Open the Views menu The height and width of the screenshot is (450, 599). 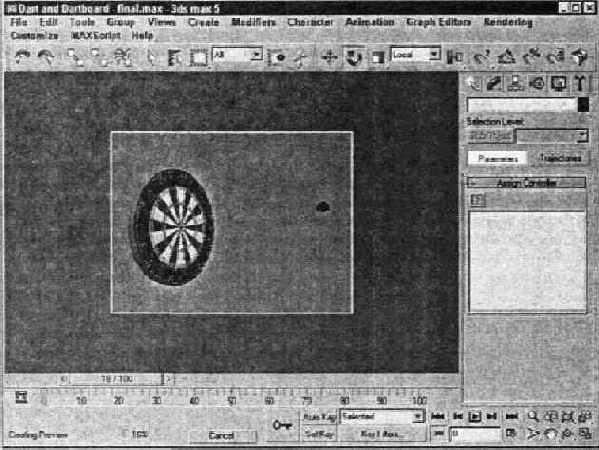pyautogui.click(x=162, y=22)
